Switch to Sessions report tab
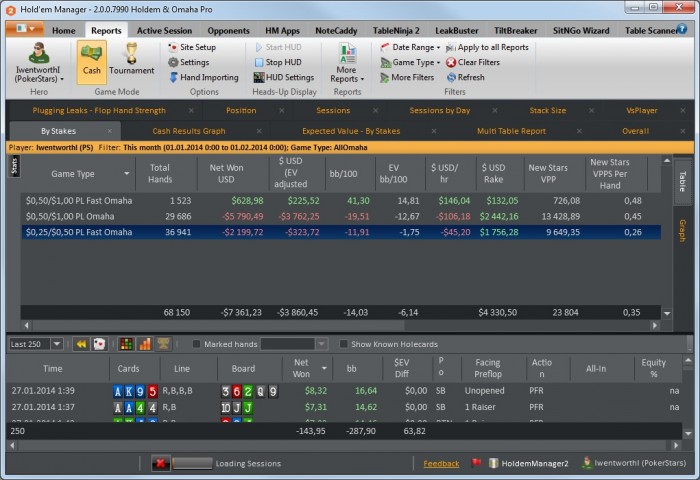The width and height of the screenshot is (700, 480). coord(333,111)
